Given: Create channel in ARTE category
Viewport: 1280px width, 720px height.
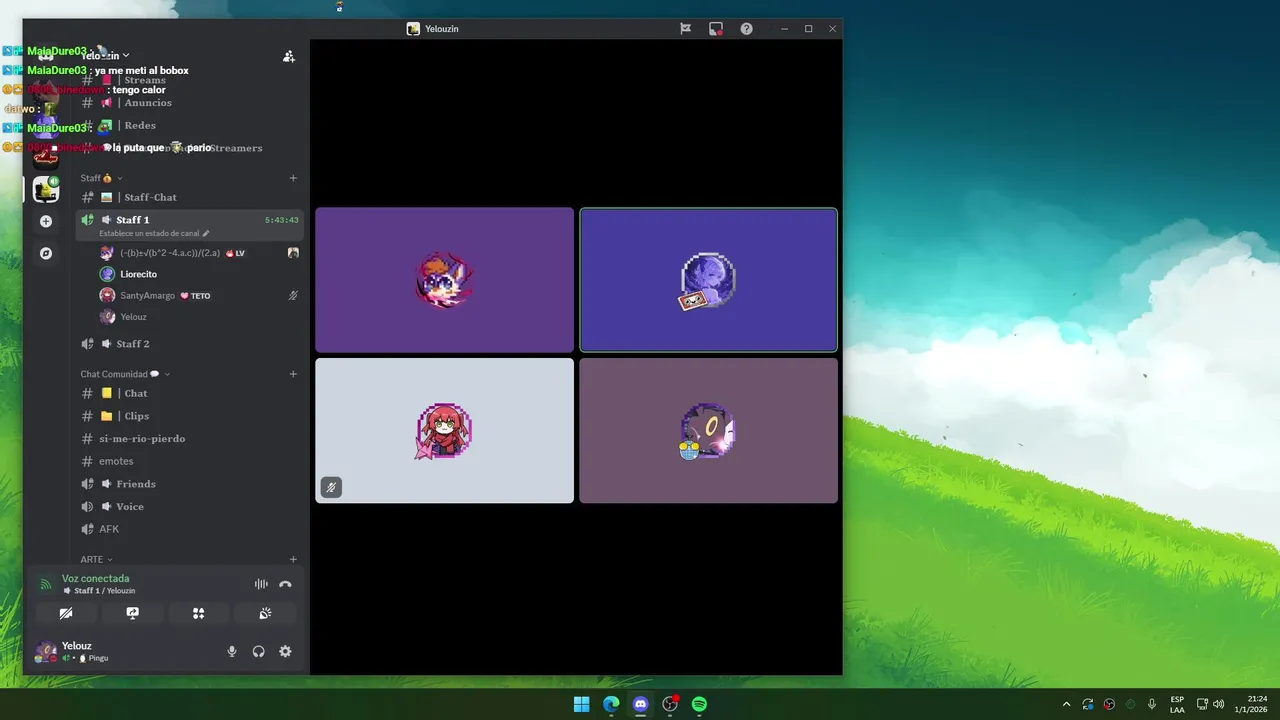Looking at the screenshot, I should 293,559.
